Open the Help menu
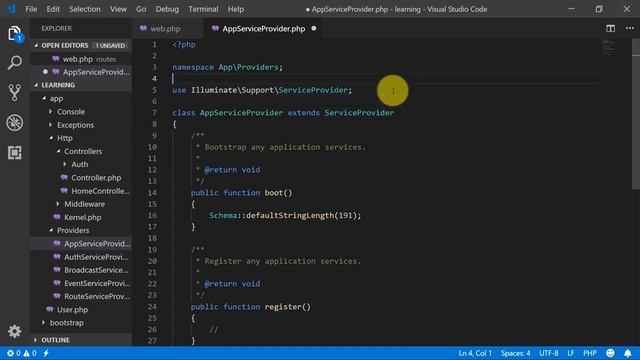 pos(236,9)
